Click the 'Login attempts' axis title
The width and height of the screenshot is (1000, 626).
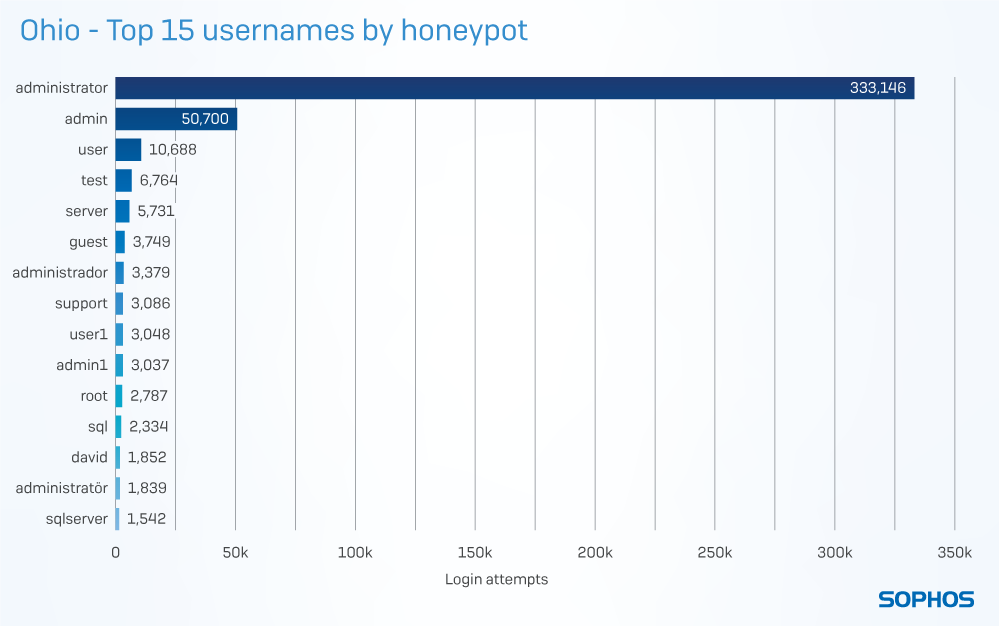point(496,579)
